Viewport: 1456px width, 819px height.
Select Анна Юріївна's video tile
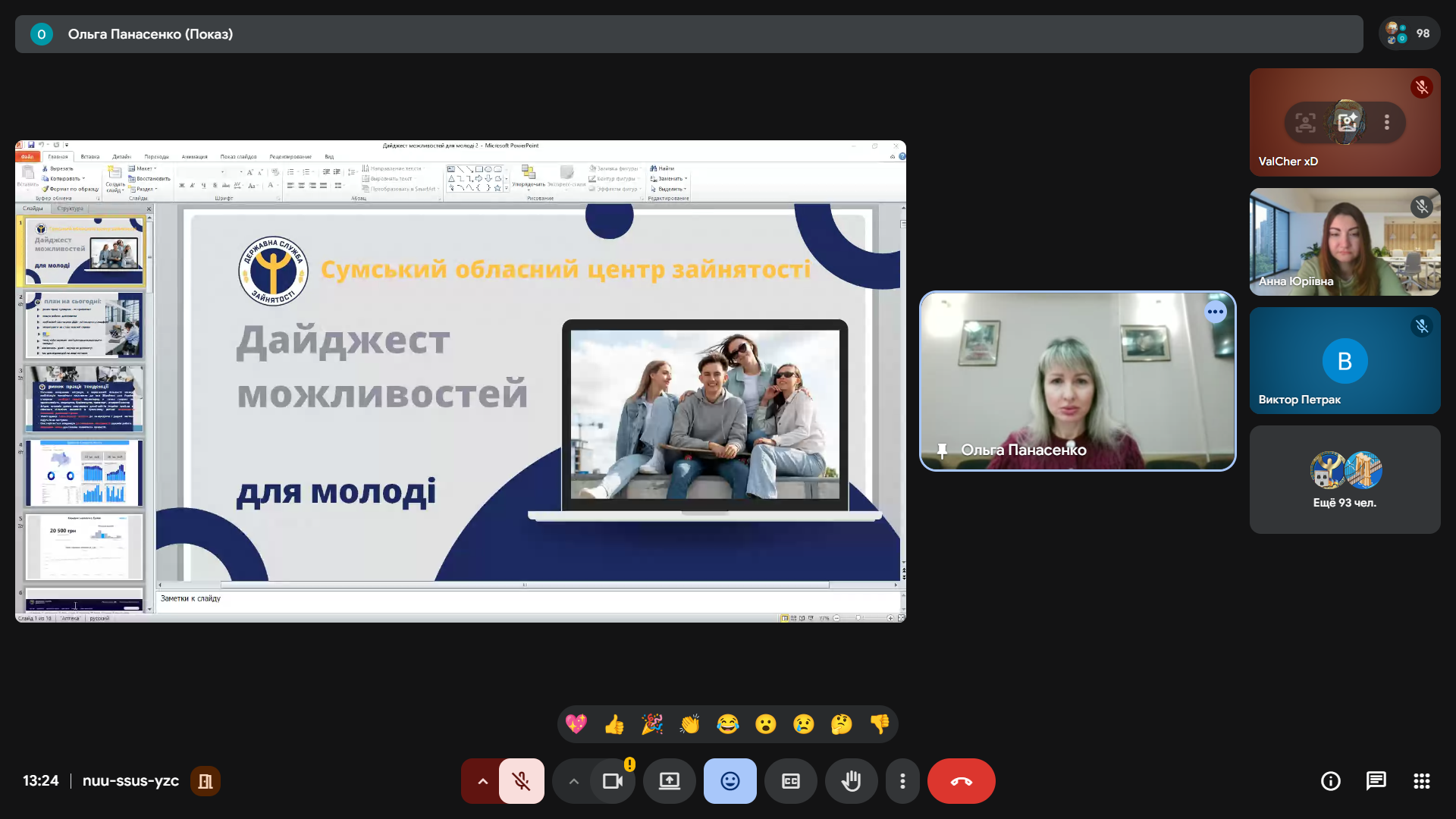(x=1345, y=242)
